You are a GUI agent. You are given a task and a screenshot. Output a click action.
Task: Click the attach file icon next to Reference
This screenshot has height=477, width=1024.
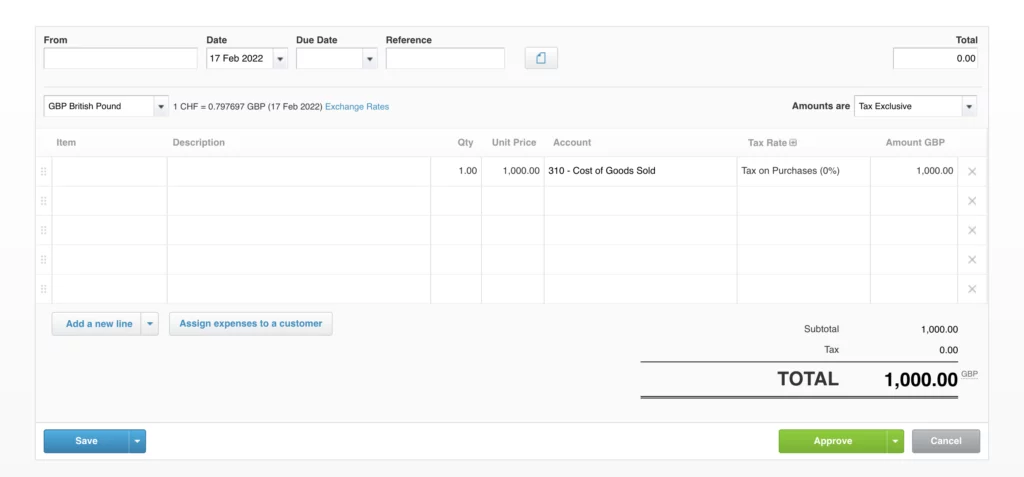point(541,58)
